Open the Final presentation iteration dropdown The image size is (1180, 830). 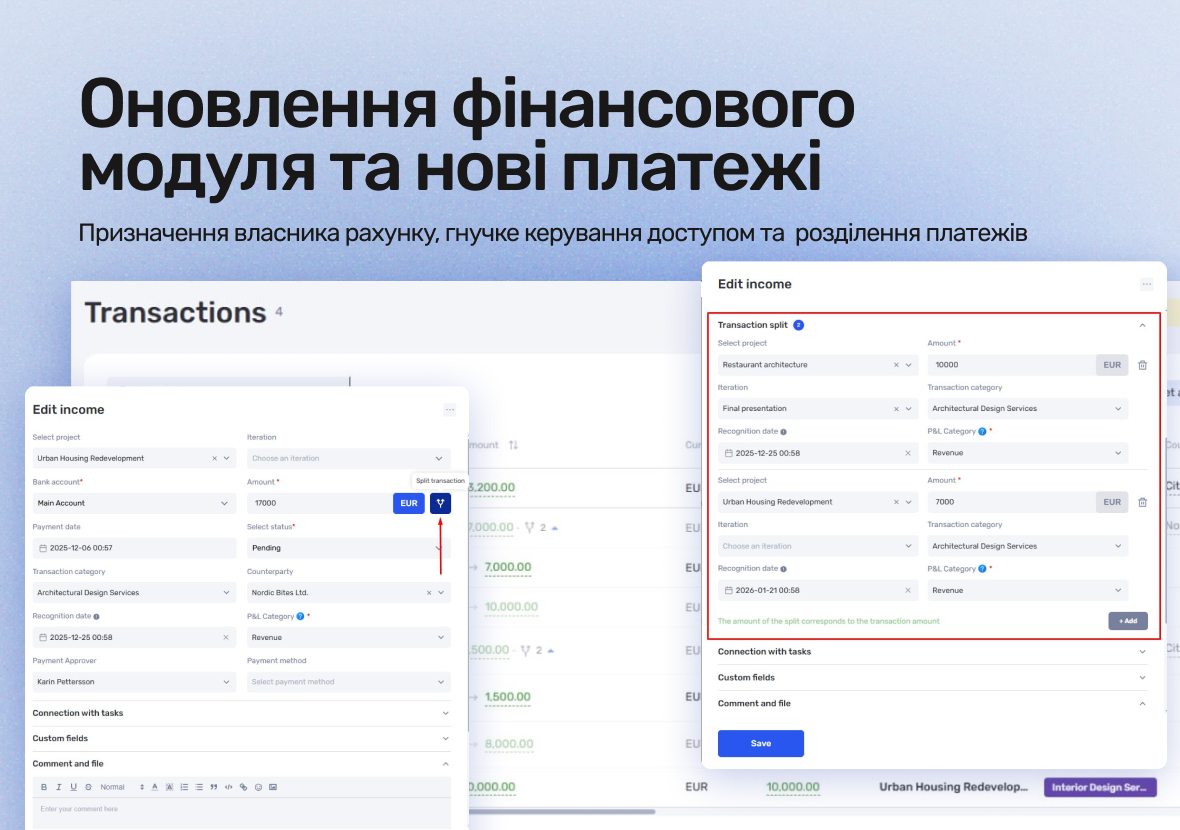click(909, 409)
